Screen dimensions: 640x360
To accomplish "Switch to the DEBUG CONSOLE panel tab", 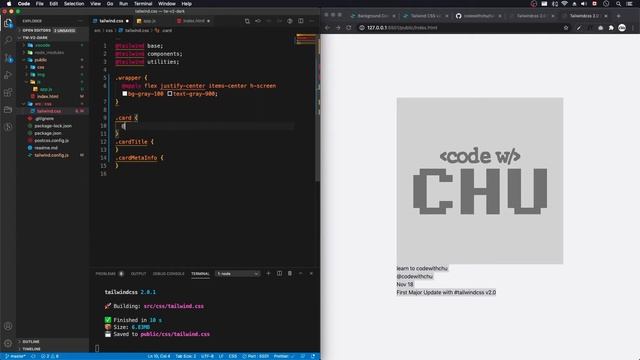I will point(169,273).
